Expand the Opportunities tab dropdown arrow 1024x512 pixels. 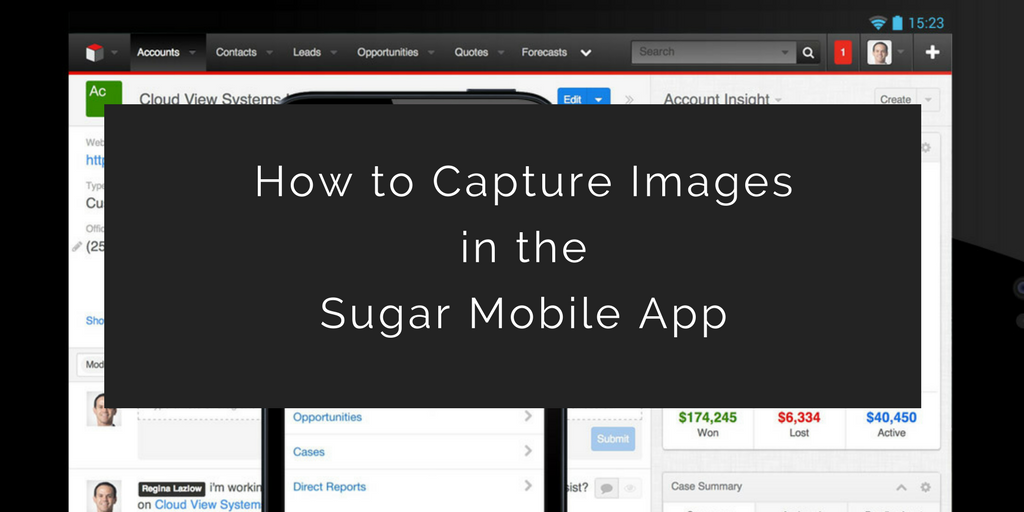click(x=431, y=52)
